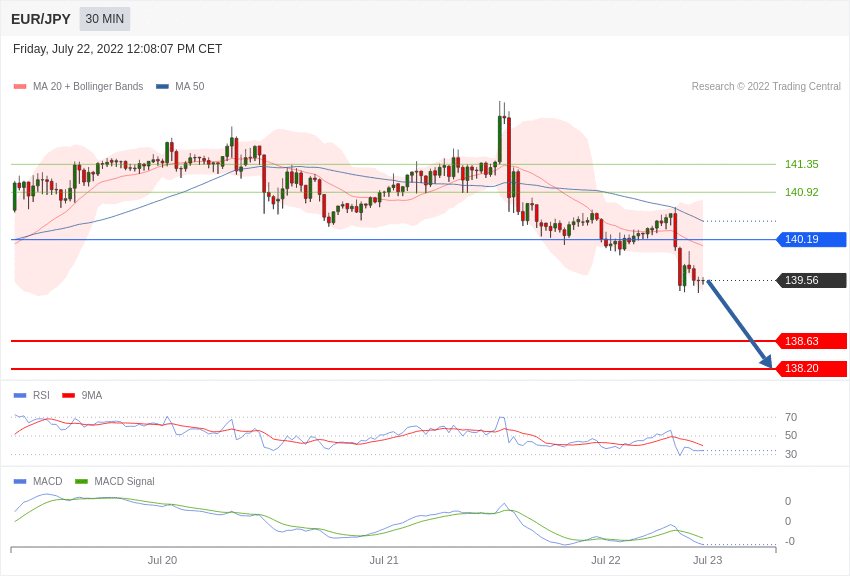Image resolution: width=850 pixels, height=576 pixels.
Task: Click the RSI 30 axis value
Action: coord(791,454)
